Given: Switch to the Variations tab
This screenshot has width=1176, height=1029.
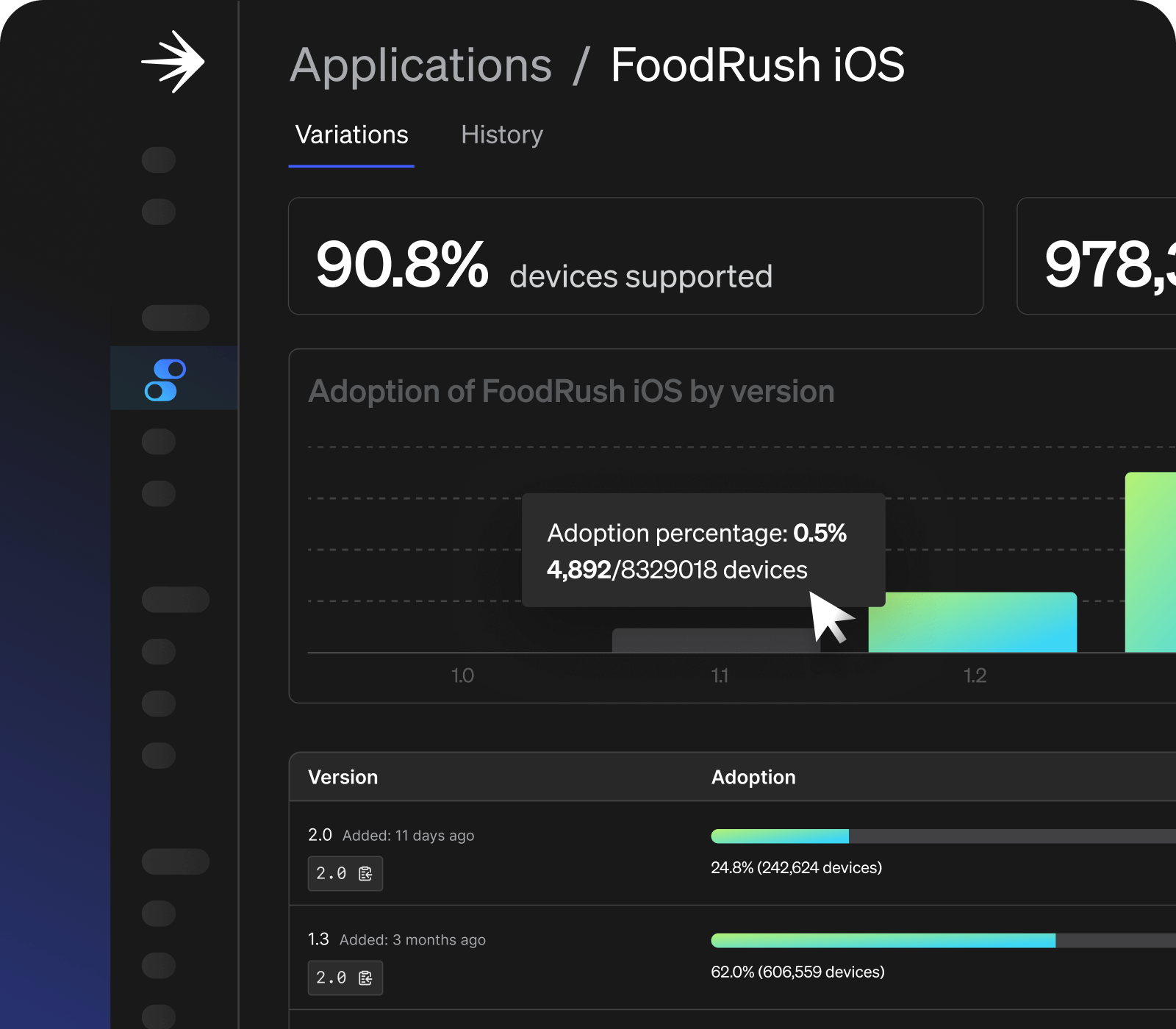Looking at the screenshot, I should 351,135.
